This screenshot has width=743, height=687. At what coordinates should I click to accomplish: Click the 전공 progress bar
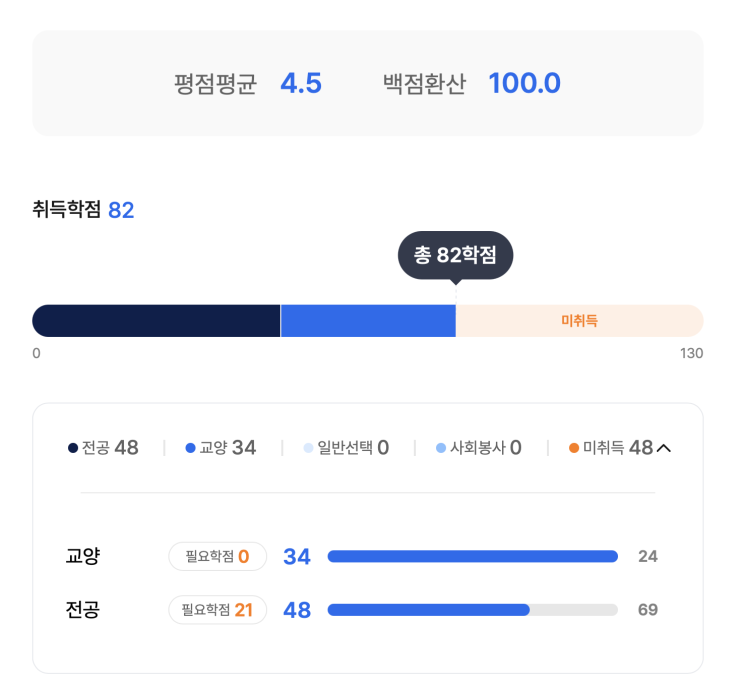(x=472, y=610)
